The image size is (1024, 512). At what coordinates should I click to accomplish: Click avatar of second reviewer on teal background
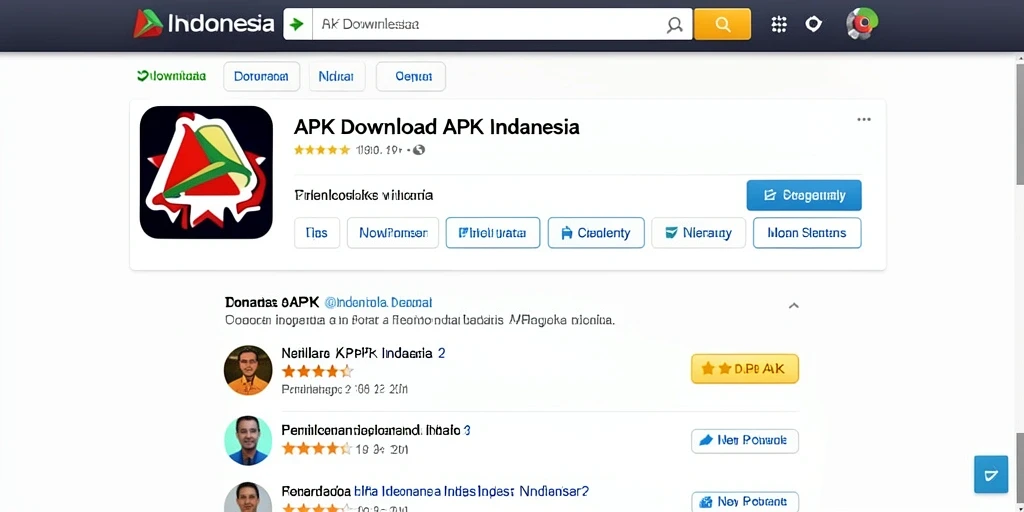(248, 441)
